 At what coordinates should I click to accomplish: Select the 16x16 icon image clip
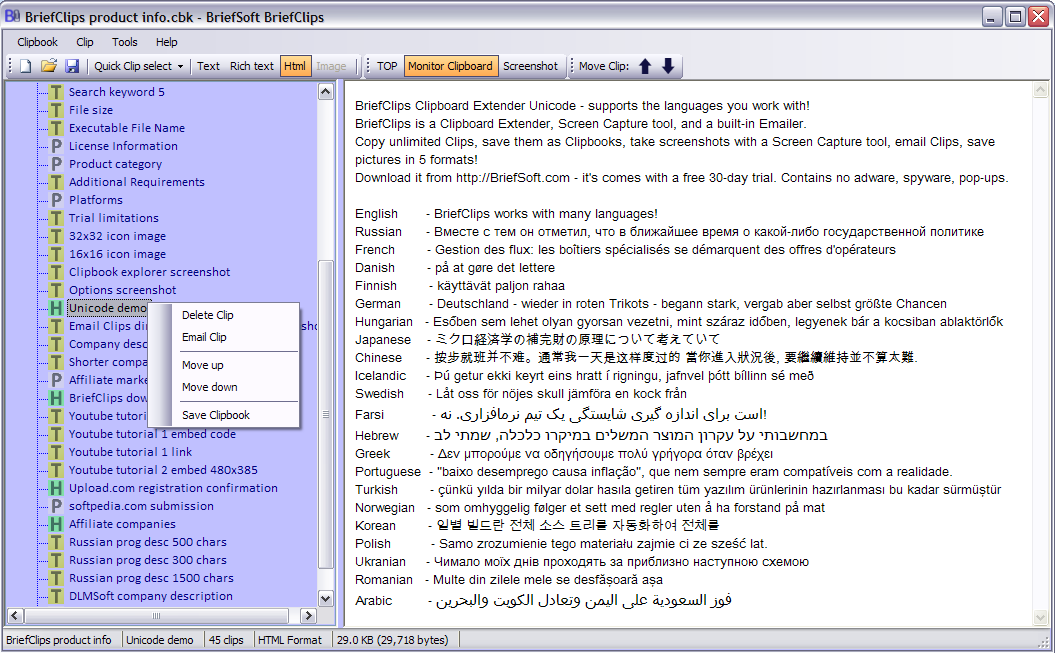[117, 254]
